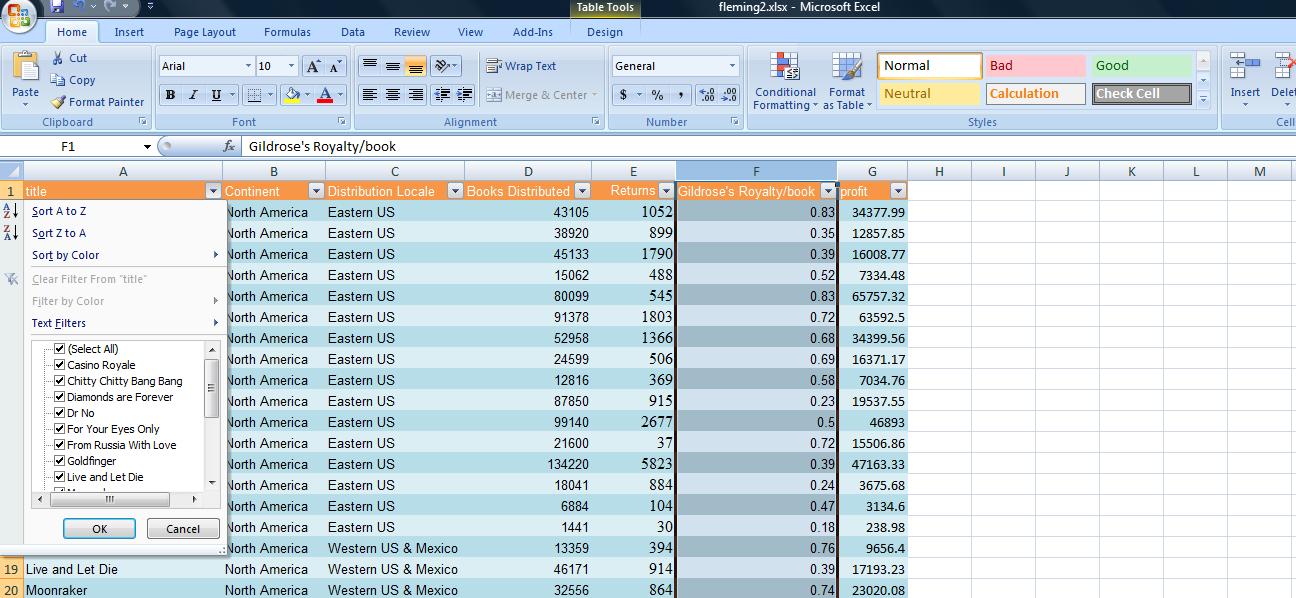The image size is (1296, 598).
Task: Uncheck Chitty Chitty Bang Bang filter
Action: [60, 381]
